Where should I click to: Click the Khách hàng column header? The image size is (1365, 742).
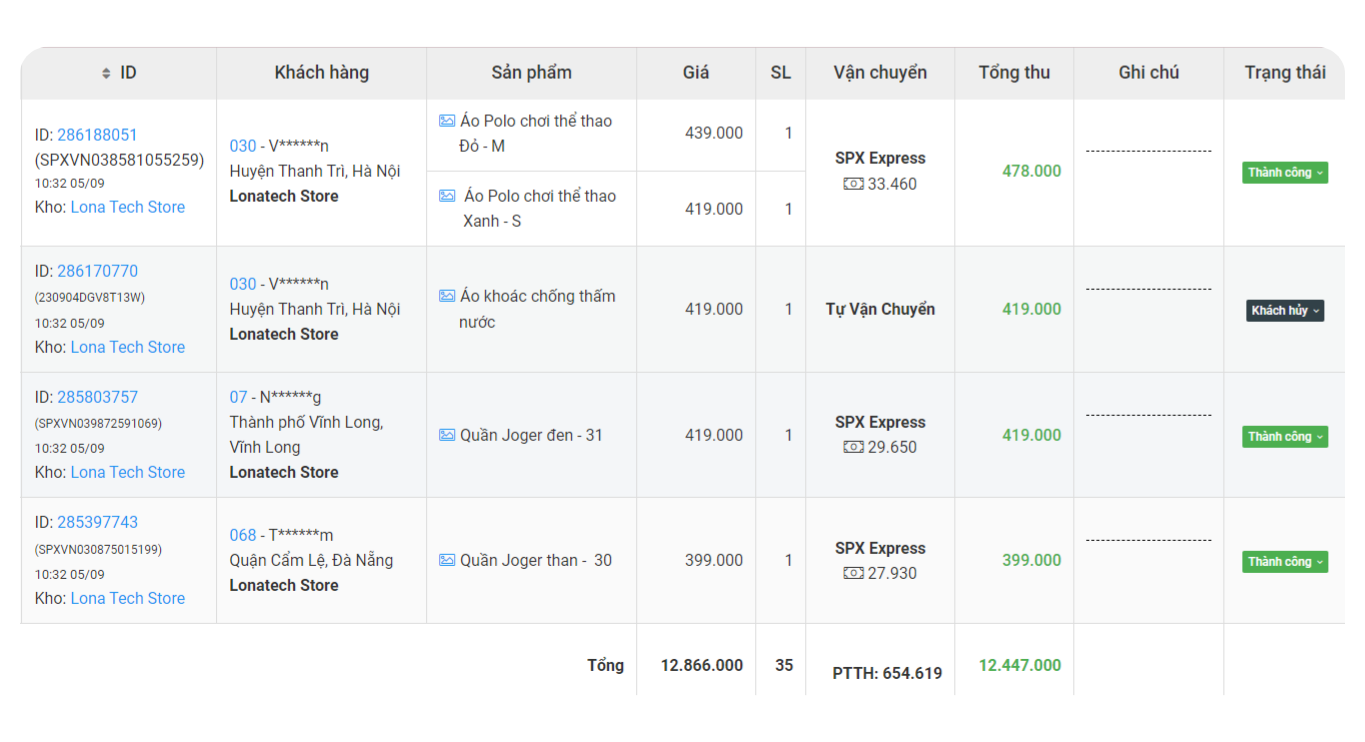[x=321, y=73]
